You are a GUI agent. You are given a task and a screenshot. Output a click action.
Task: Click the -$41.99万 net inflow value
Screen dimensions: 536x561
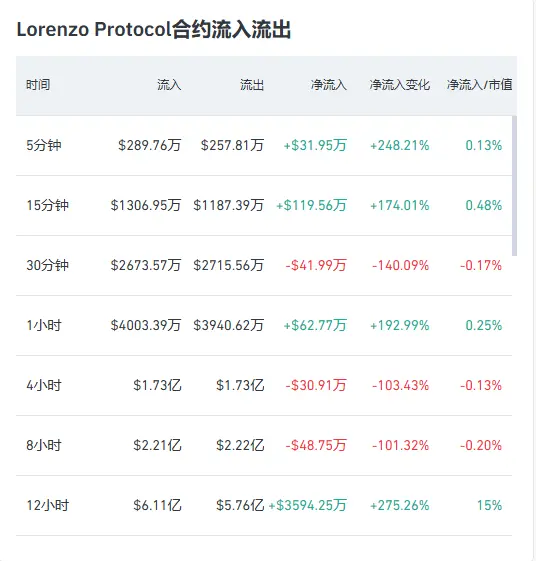click(316, 265)
